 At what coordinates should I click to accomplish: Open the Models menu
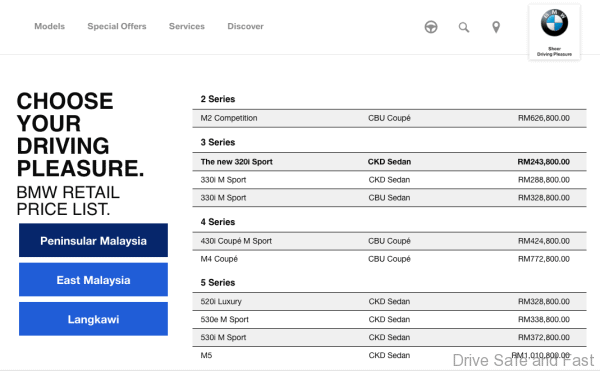[x=49, y=26]
